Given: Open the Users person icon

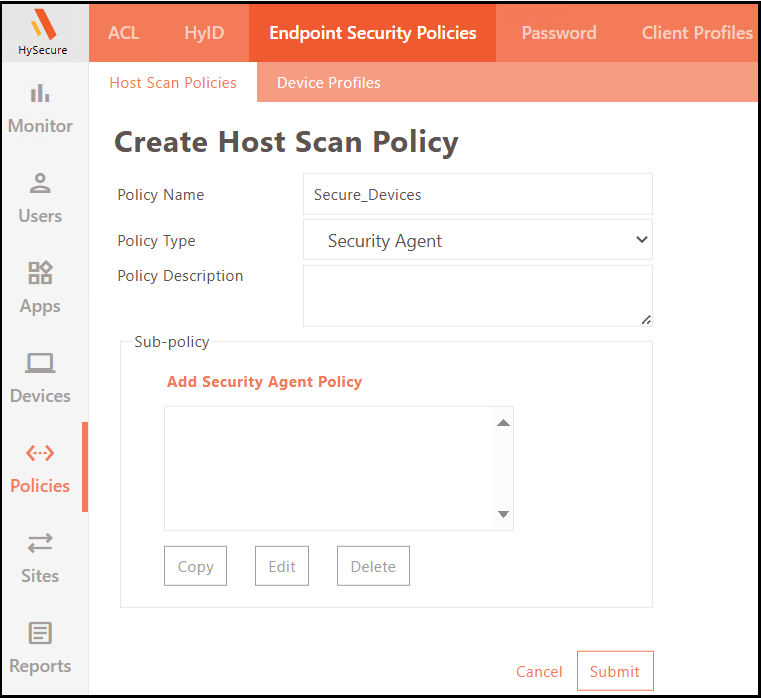Looking at the screenshot, I should point(40,184).
